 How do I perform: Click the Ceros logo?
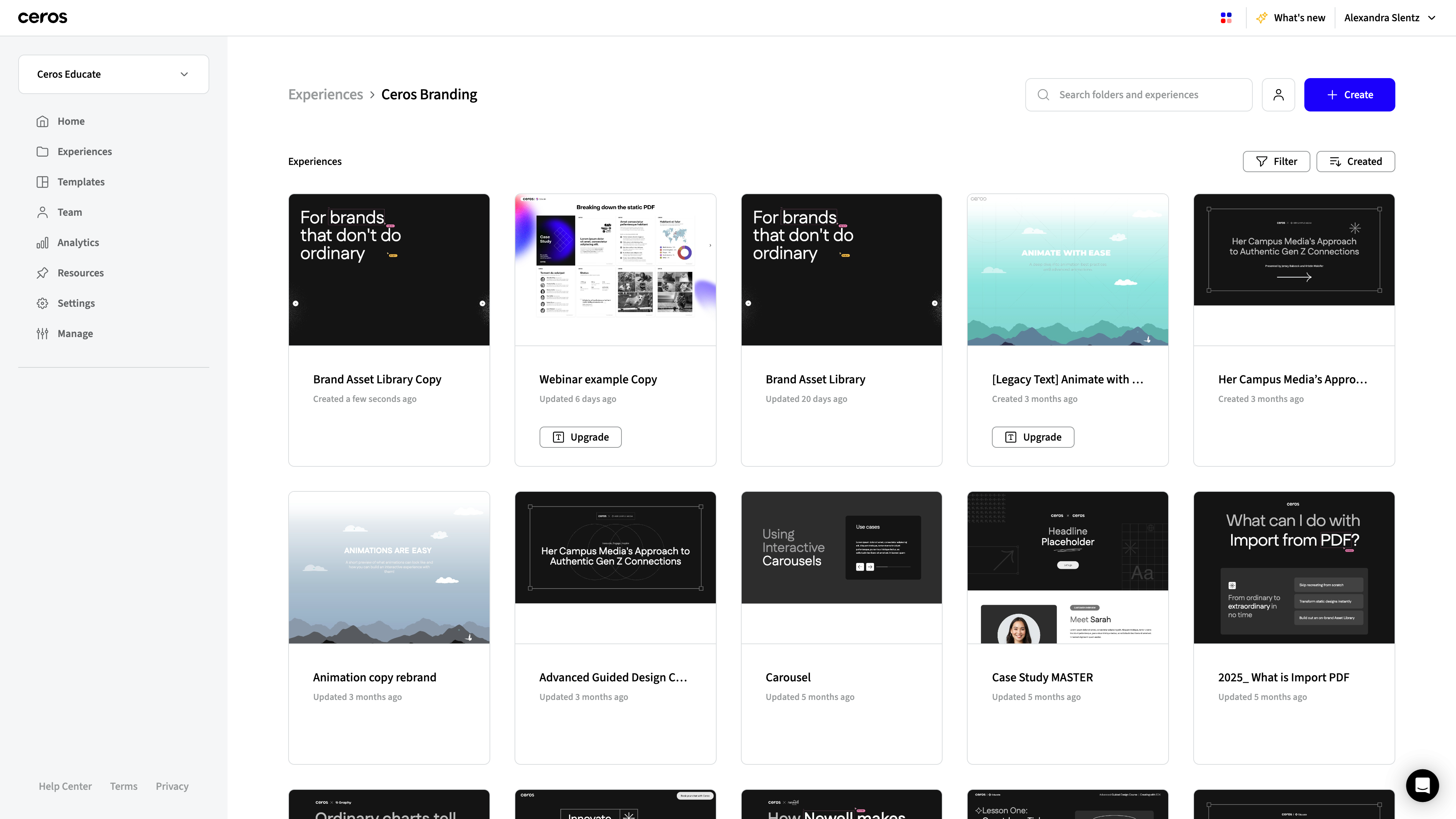point(42,17)
